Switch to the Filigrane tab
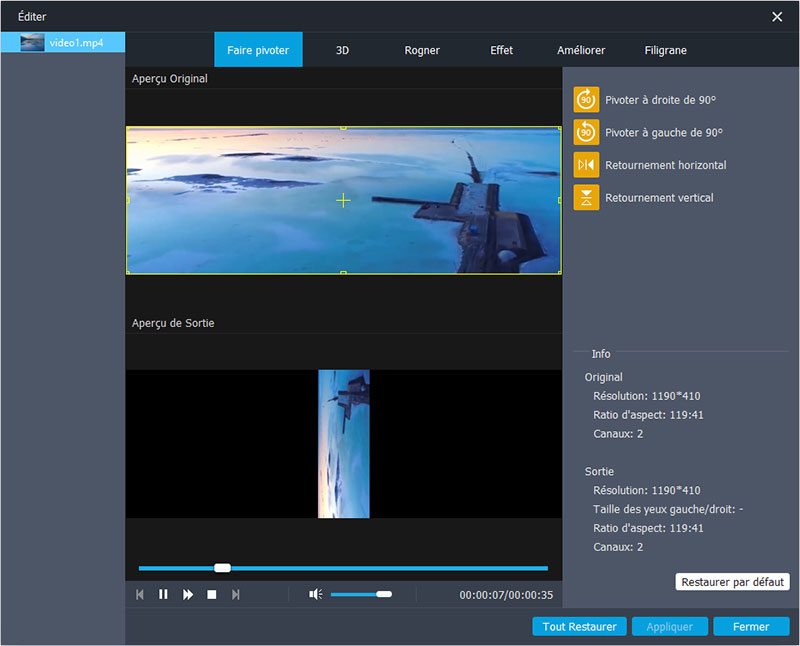This screenshot has width=800, height=646. tap(664, 49)
